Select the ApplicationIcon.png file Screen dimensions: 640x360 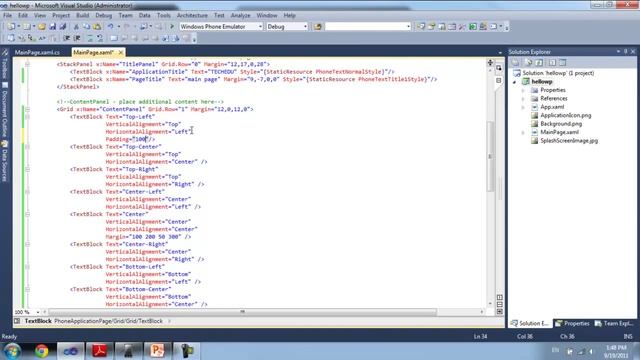(565, 116)
